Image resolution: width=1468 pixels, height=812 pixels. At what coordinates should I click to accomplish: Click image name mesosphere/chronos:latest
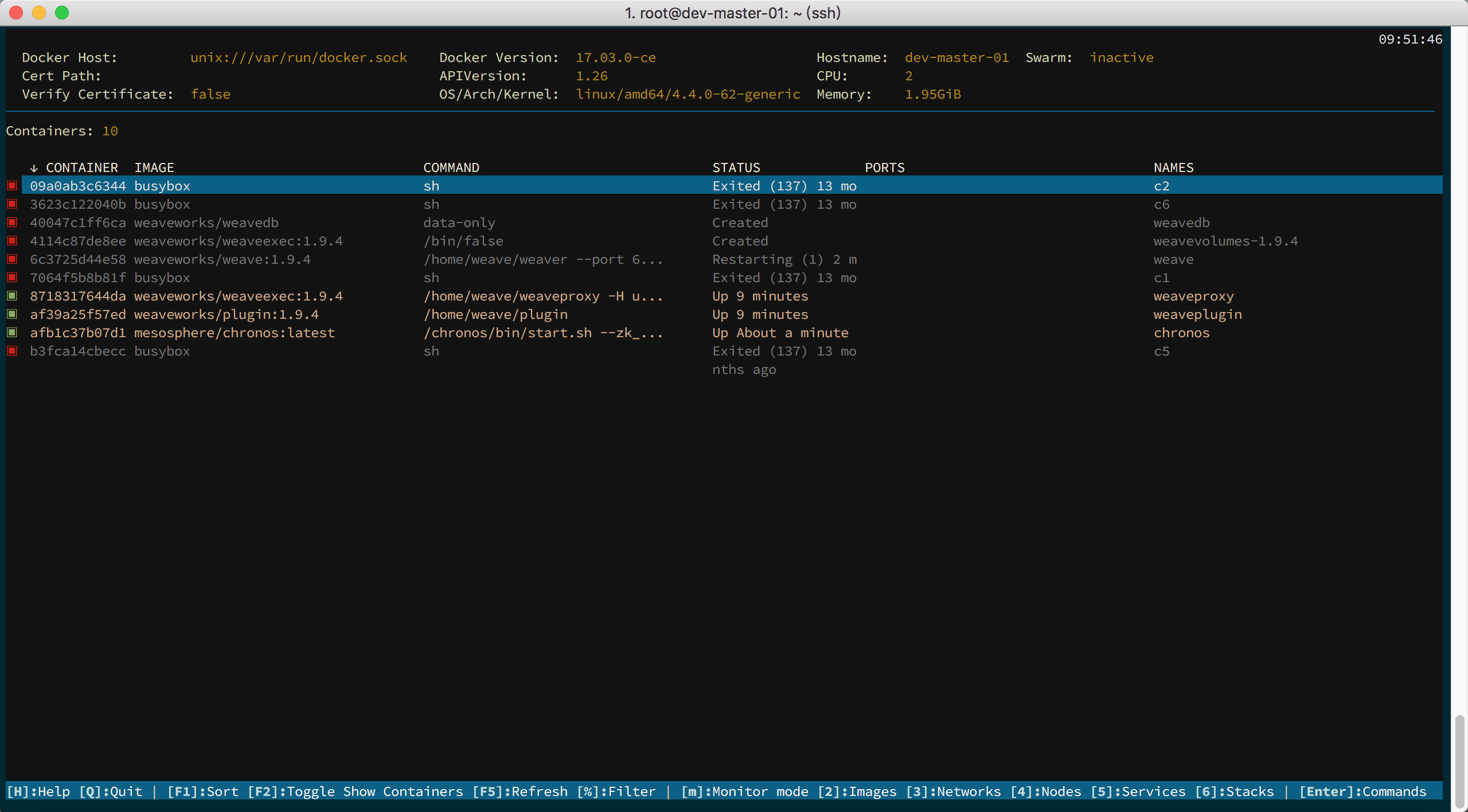(235, 333)
